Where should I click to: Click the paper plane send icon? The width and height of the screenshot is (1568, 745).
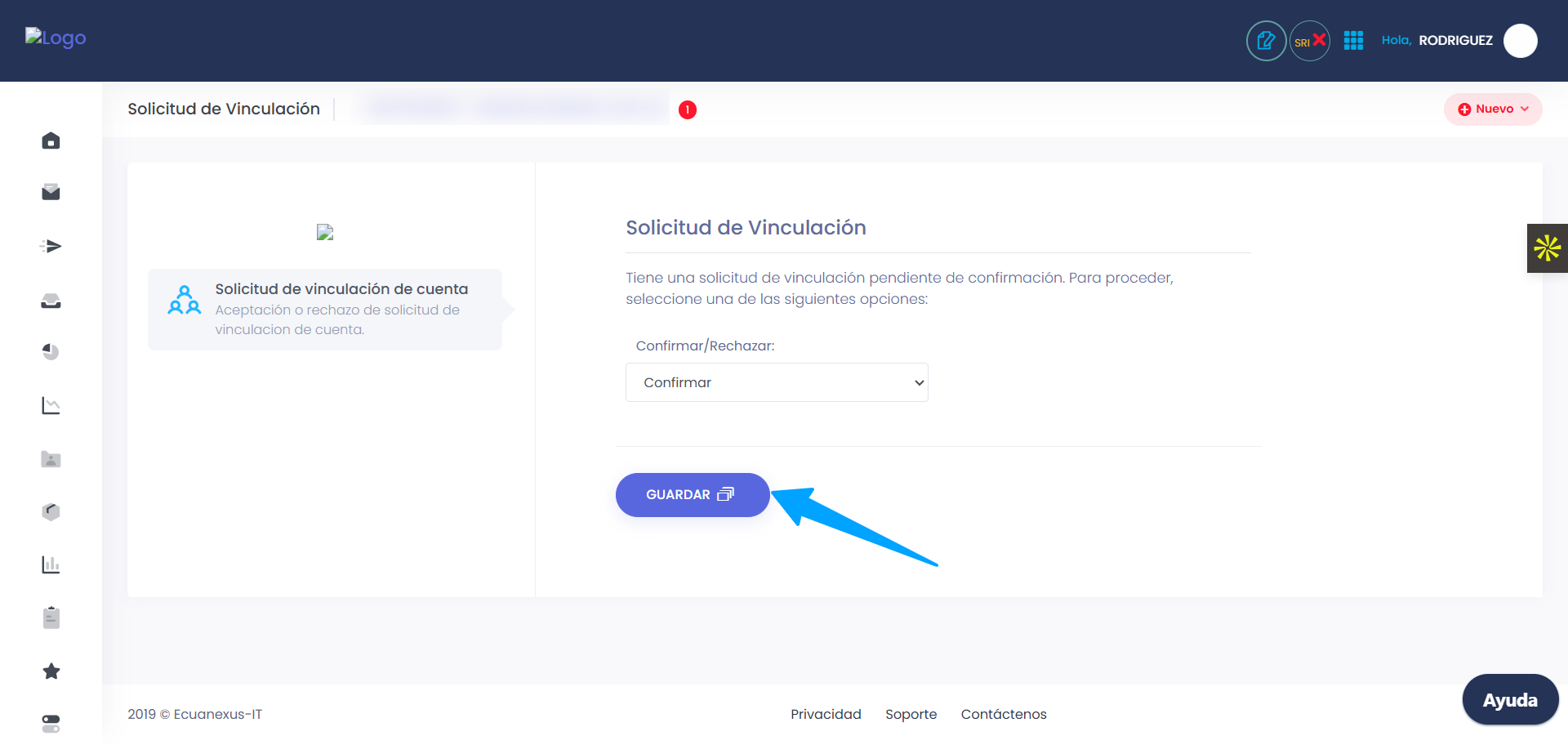click(51, 246)
